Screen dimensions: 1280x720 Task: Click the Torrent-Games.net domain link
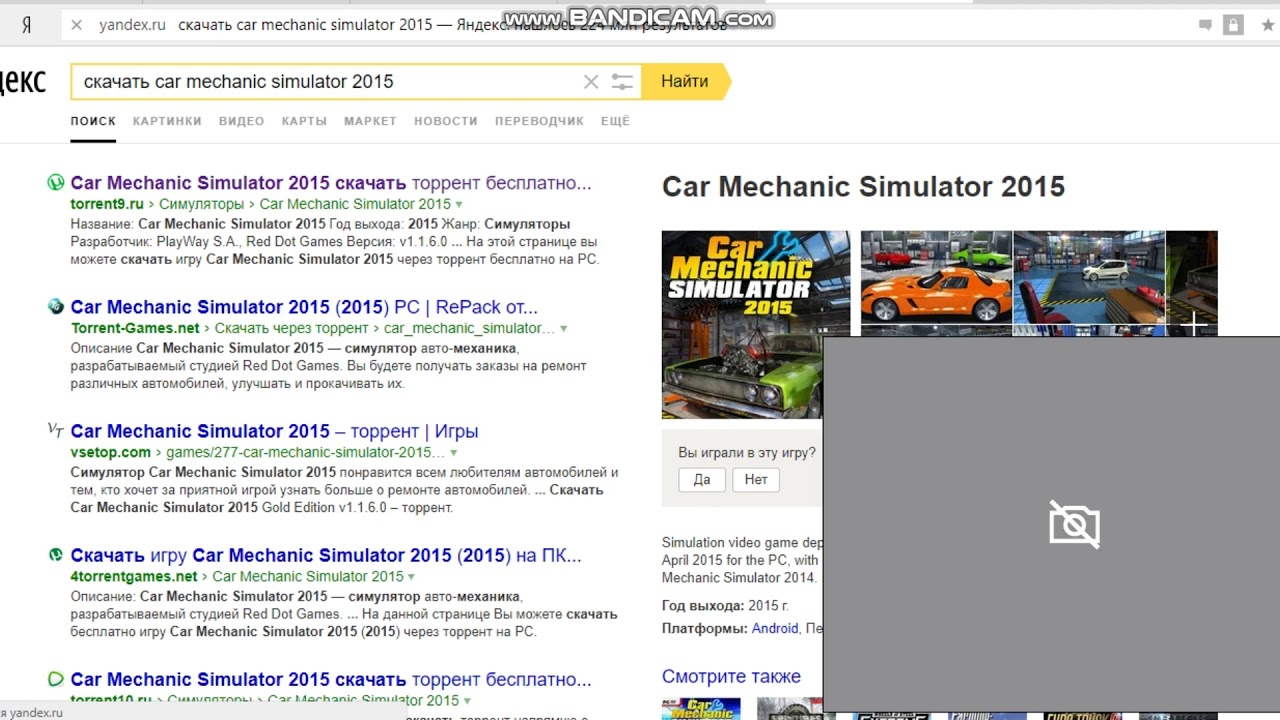(x=135, y=328)
